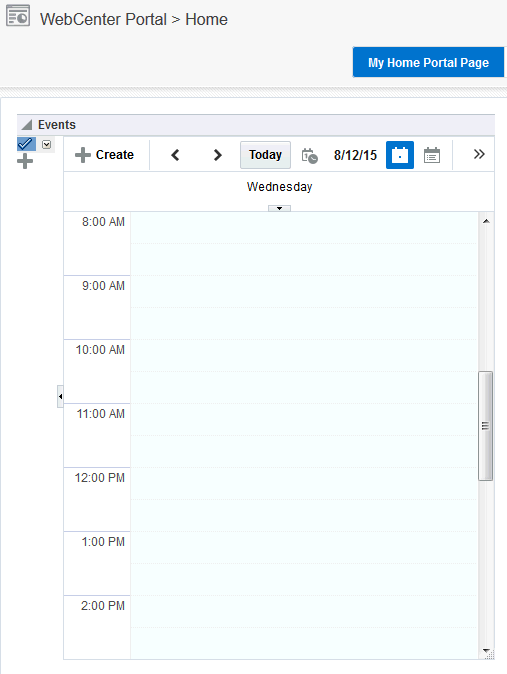This screenshot has height=674, width=507.
Task: Collapse the side pane splitter arrow
Action: [60, 396]
